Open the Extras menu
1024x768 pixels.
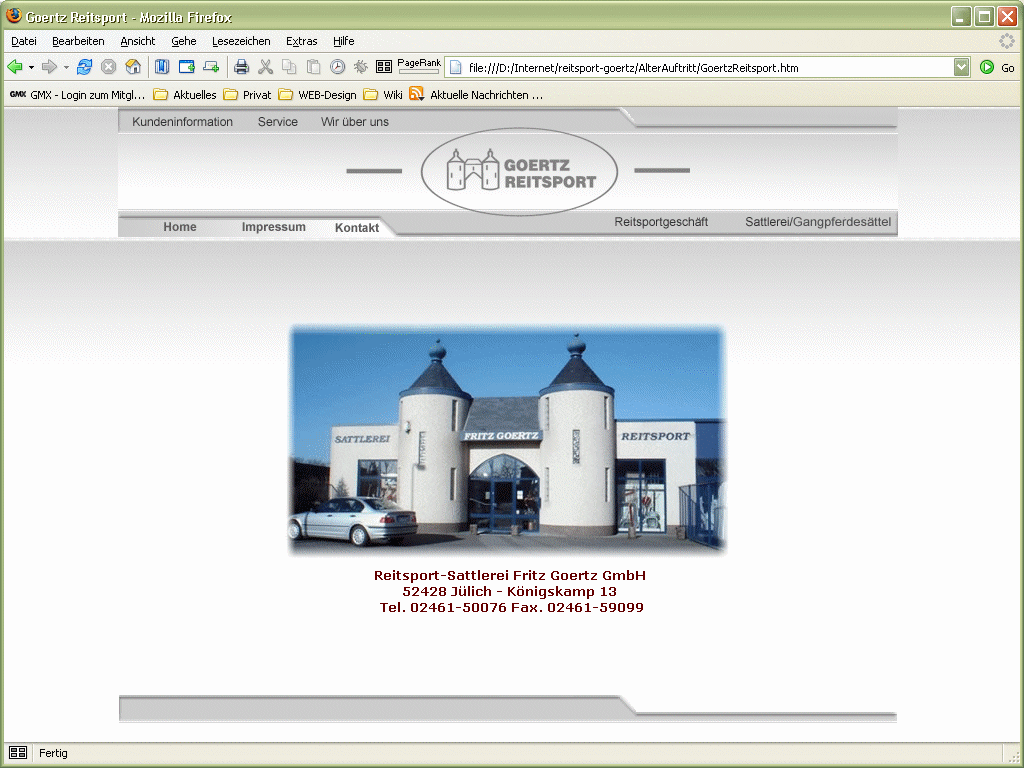coord(302,41)
